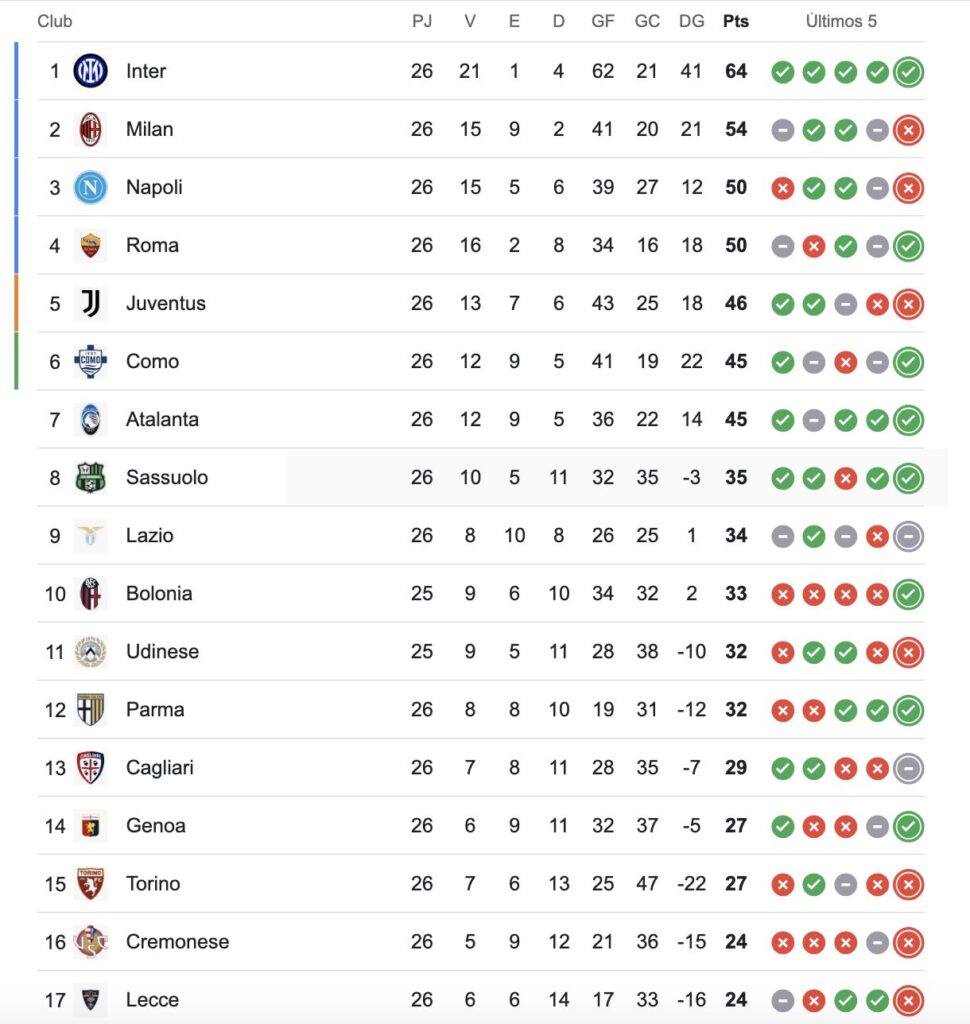Click the AC Milan club crest
Screen dimensions: 970x1024
[90, 129]
